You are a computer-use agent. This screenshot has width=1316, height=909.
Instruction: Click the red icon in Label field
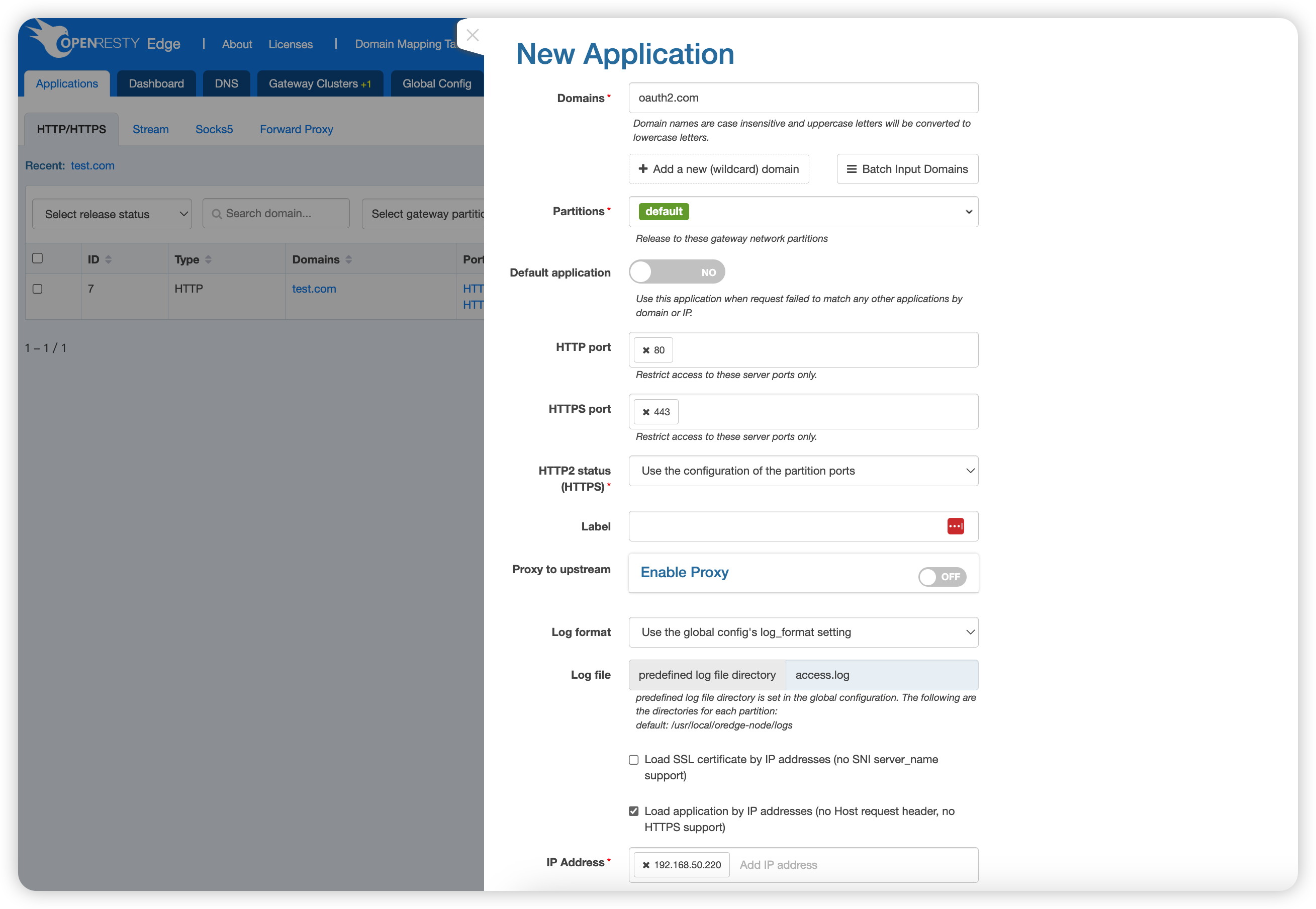click(x=955, y=526)
